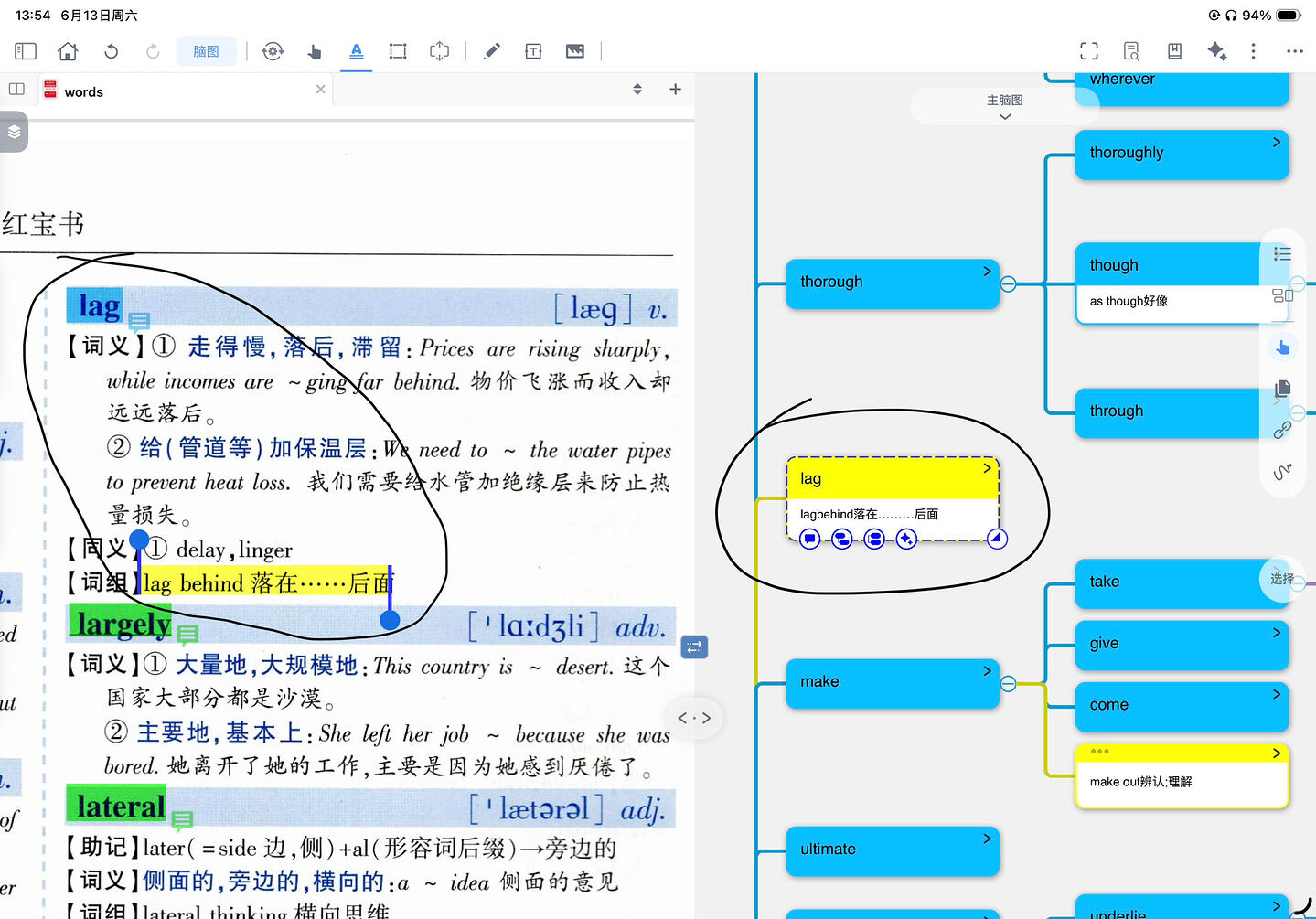Open the sort arrows beside words tab

(x=637, y=90)
